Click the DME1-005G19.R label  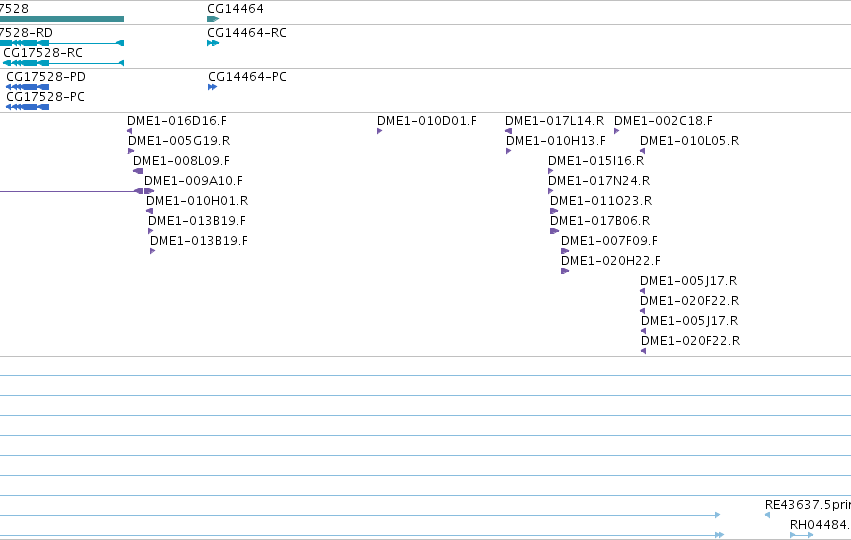tap(179, 141)
